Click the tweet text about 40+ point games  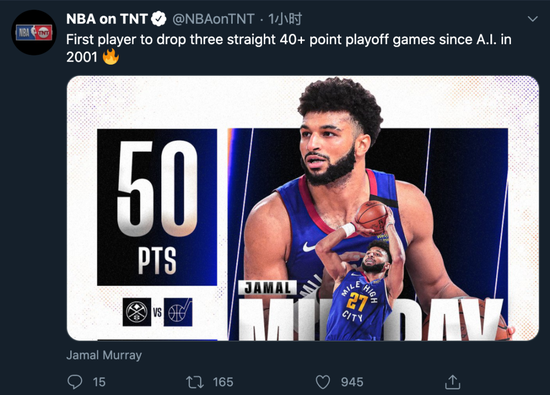click(289, 48)
